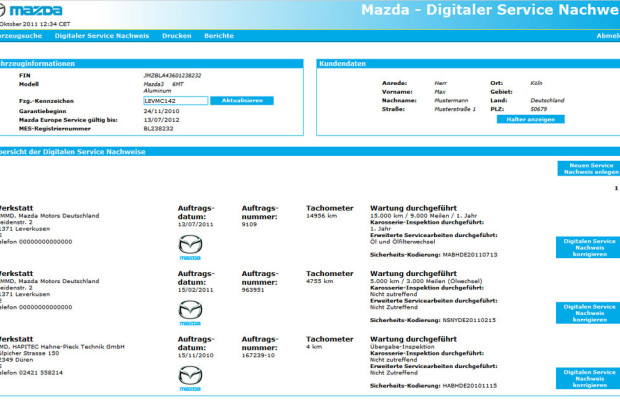The width and height of the screenshot is (620, 400).
Task: Click the Garantiebeginn date 24/11/2010
Action: [x=161, y=111]
